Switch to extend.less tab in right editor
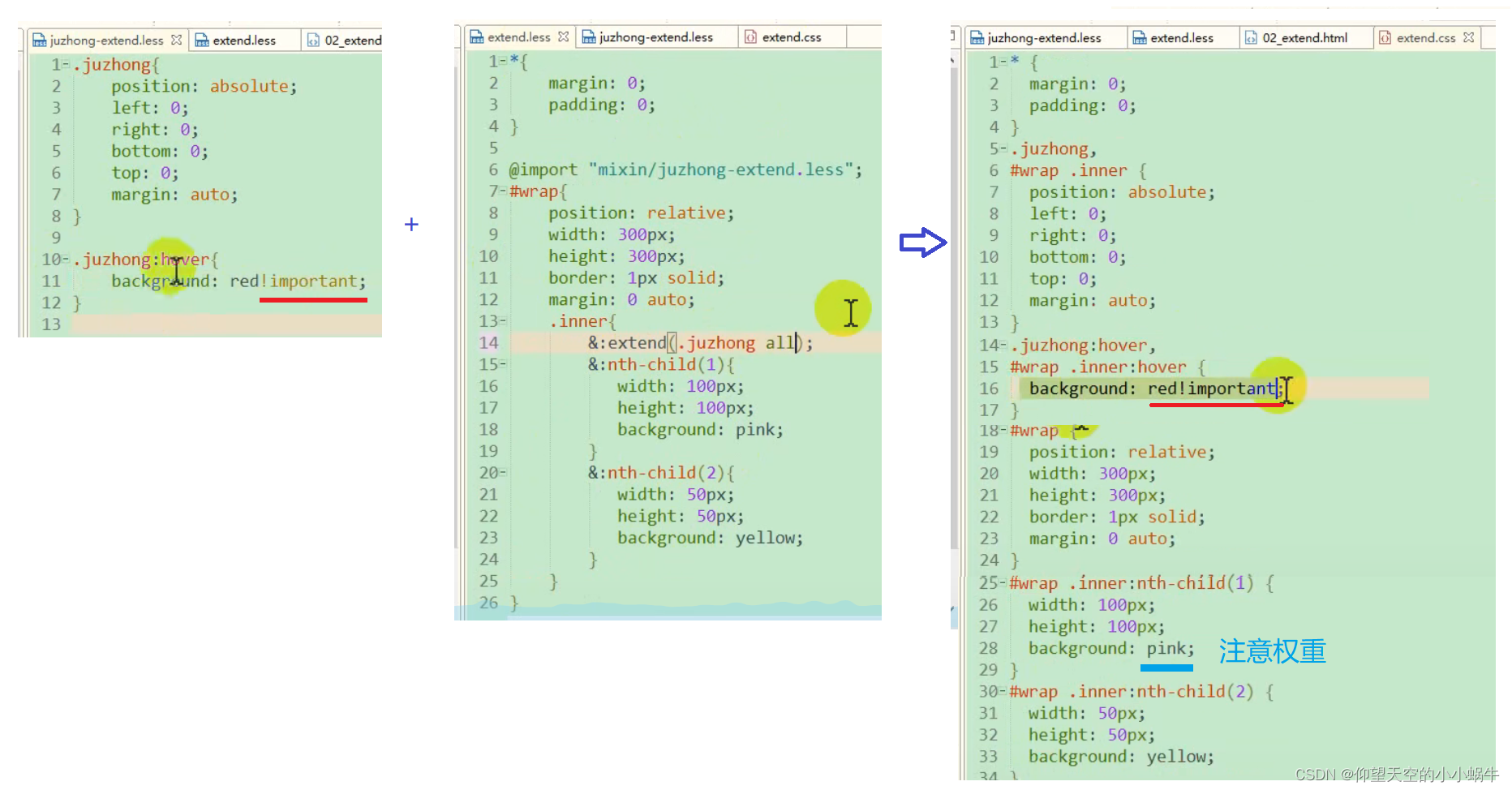This screenshot has width=1512, height=790. pyautogui.click(x=1182, y=37)
